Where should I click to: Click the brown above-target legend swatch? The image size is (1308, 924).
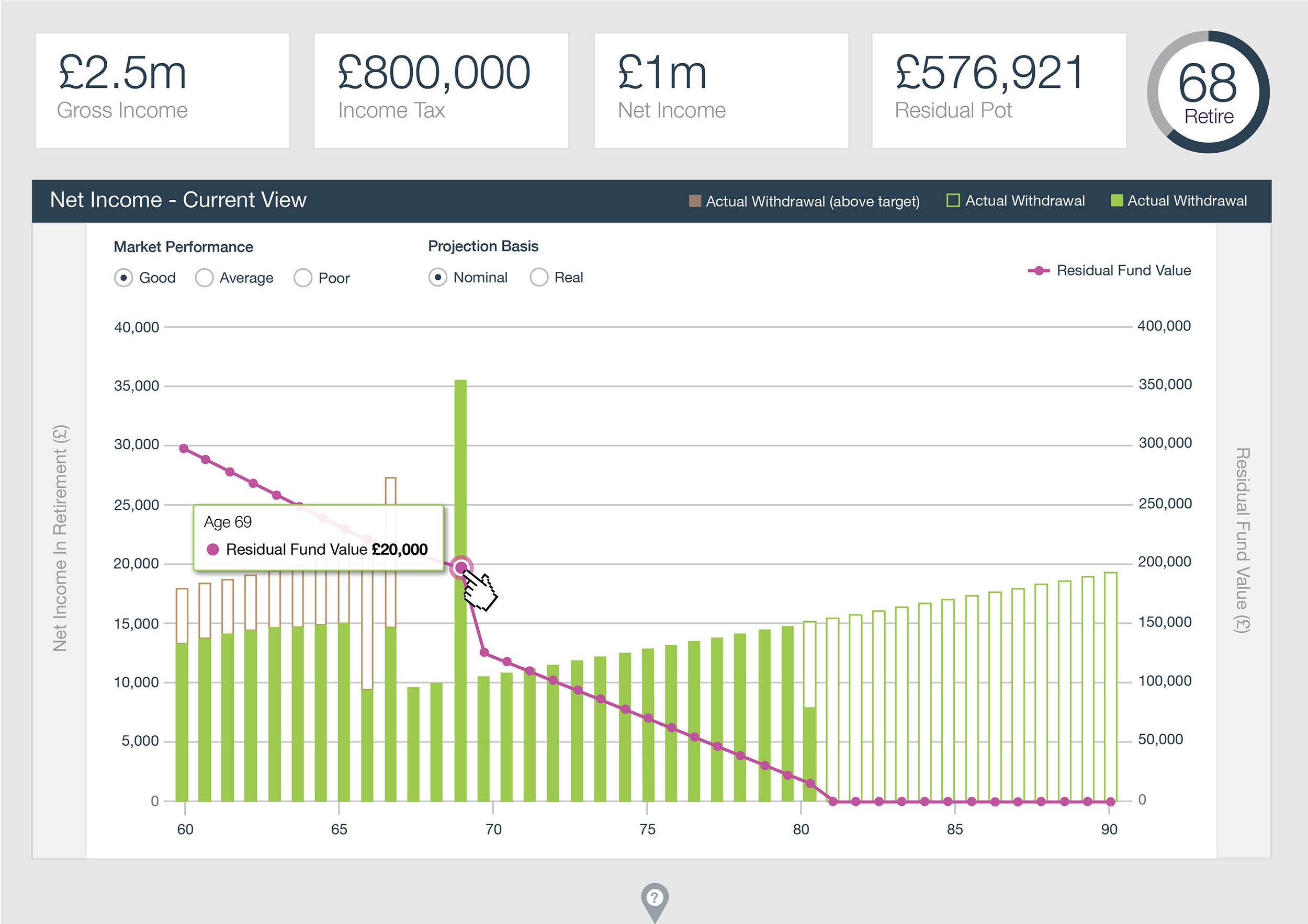point(694,201)
